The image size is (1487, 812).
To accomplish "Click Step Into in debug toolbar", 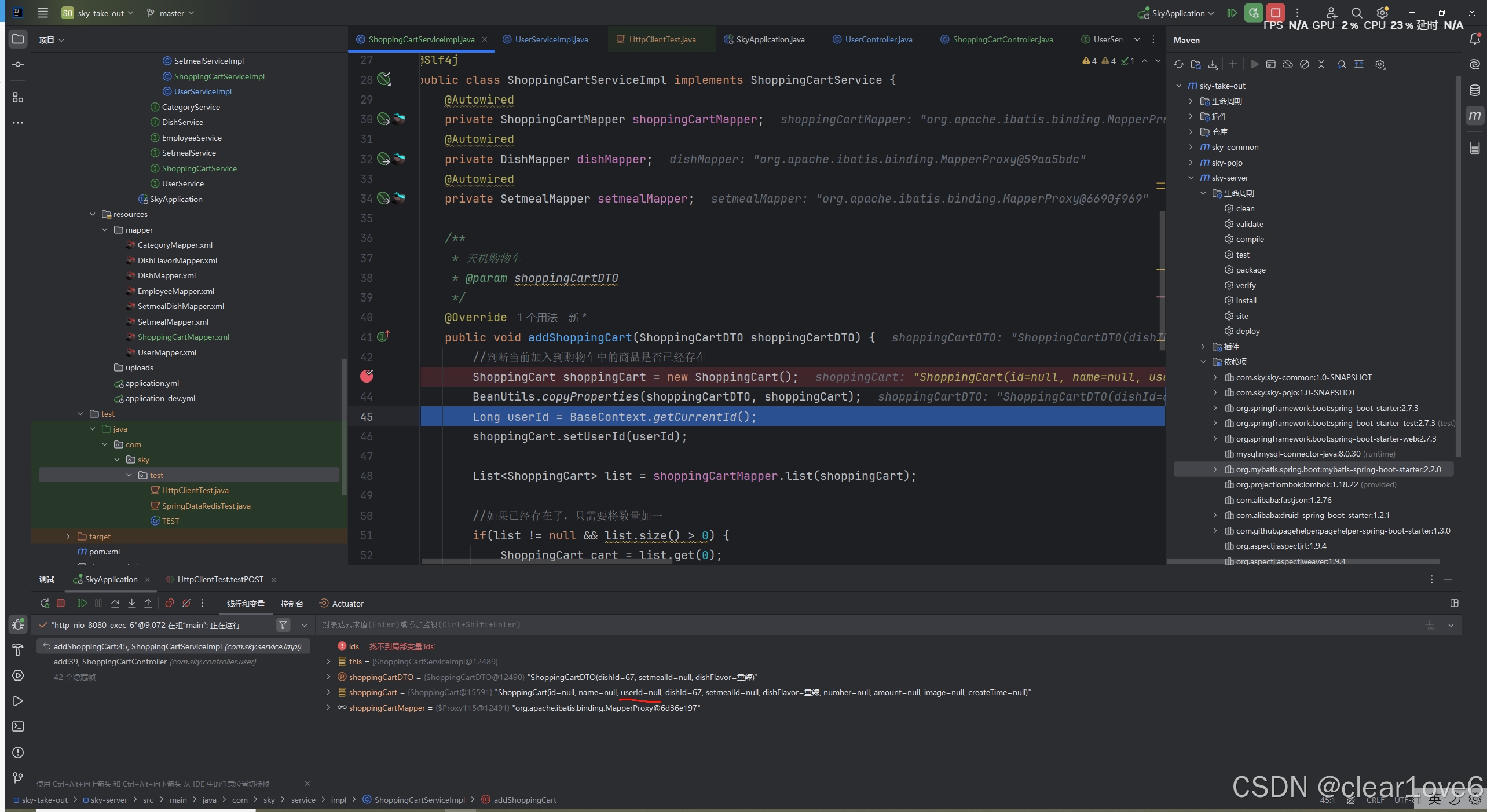I will [131, 603].
